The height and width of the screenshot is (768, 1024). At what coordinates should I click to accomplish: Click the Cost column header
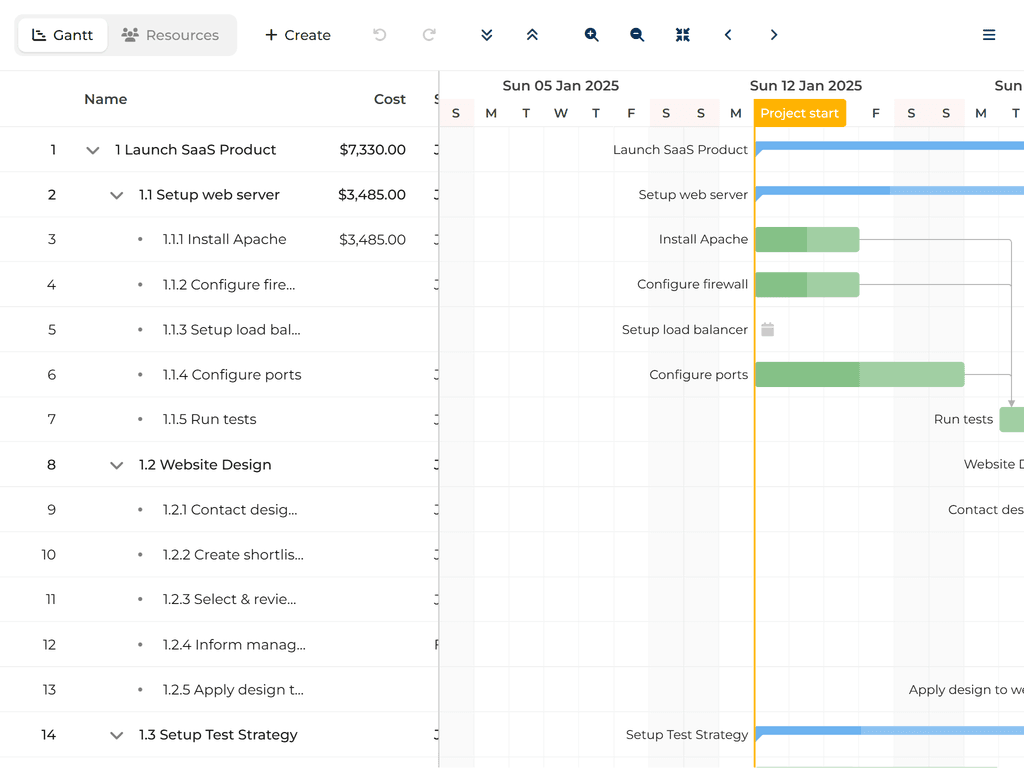[x=389, y=99]
